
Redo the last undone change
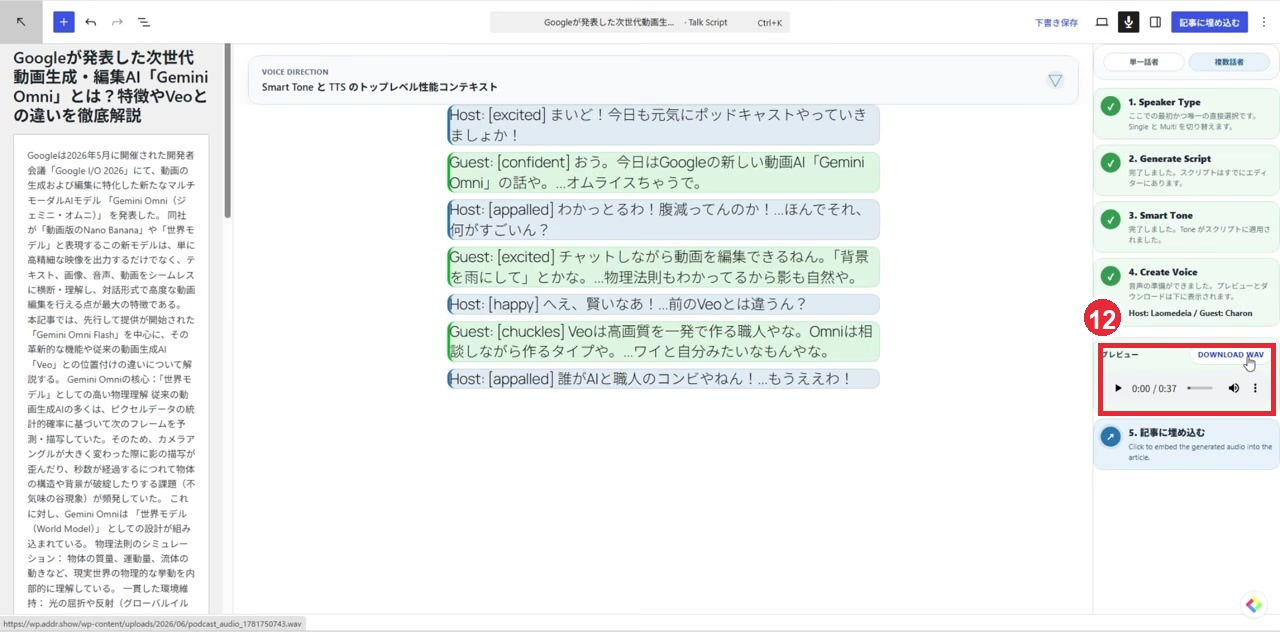[117, 22]
